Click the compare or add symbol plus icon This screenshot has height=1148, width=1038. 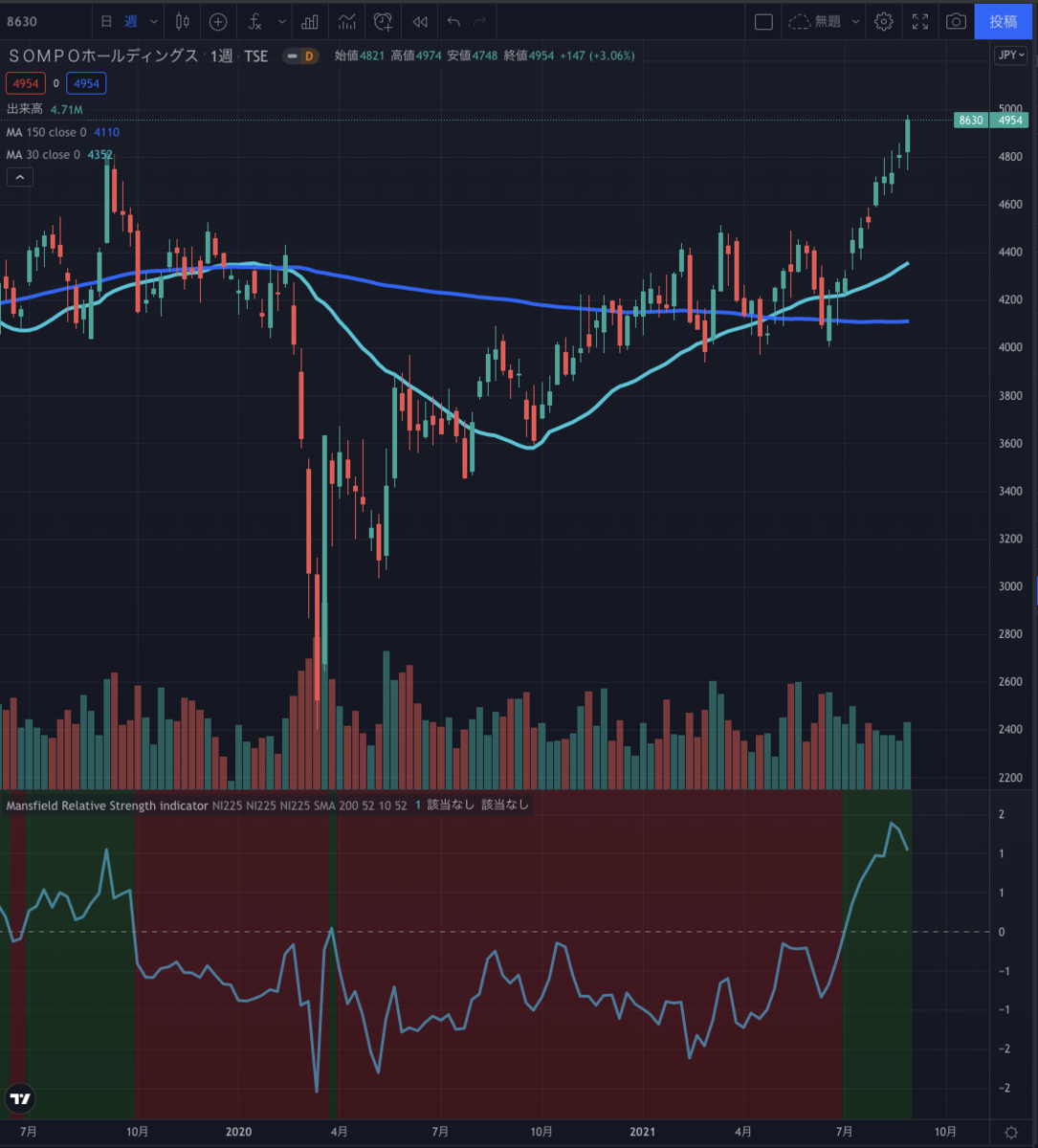click(x=218, y=21)
